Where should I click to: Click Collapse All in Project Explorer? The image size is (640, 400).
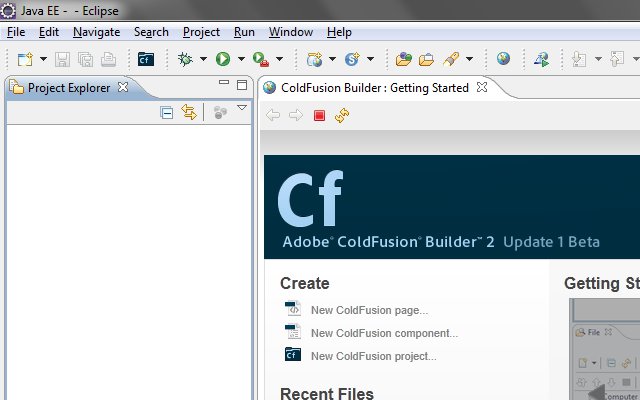tap(167, 112)
